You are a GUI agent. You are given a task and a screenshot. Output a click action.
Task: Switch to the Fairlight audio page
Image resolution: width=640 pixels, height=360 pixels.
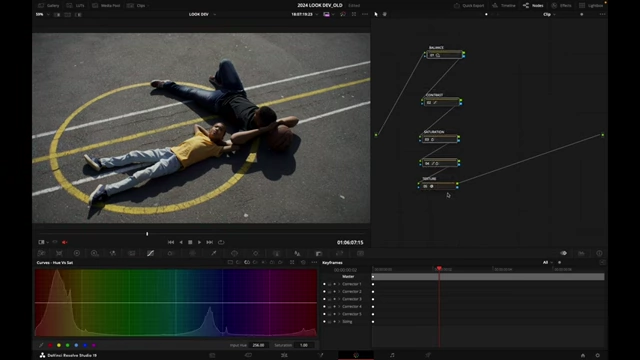392,355
